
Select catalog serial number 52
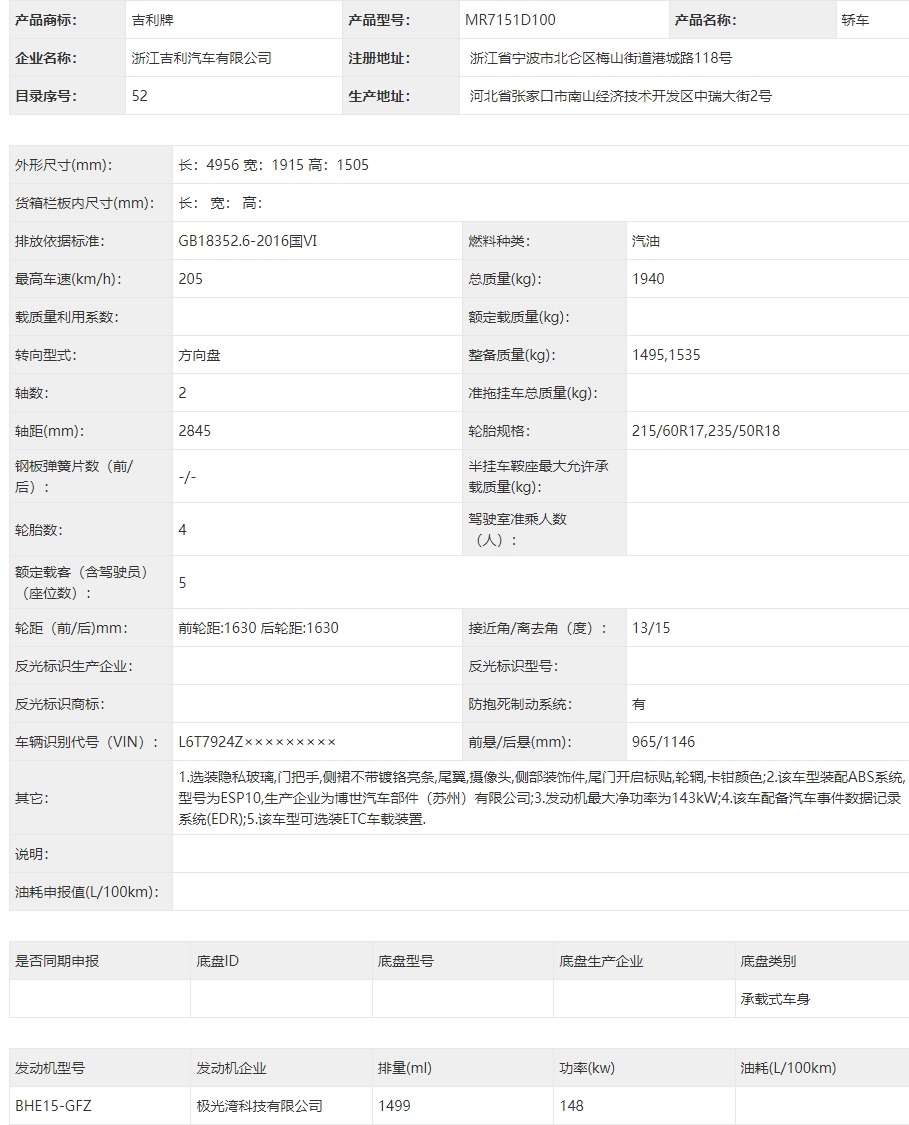(140, 96)
